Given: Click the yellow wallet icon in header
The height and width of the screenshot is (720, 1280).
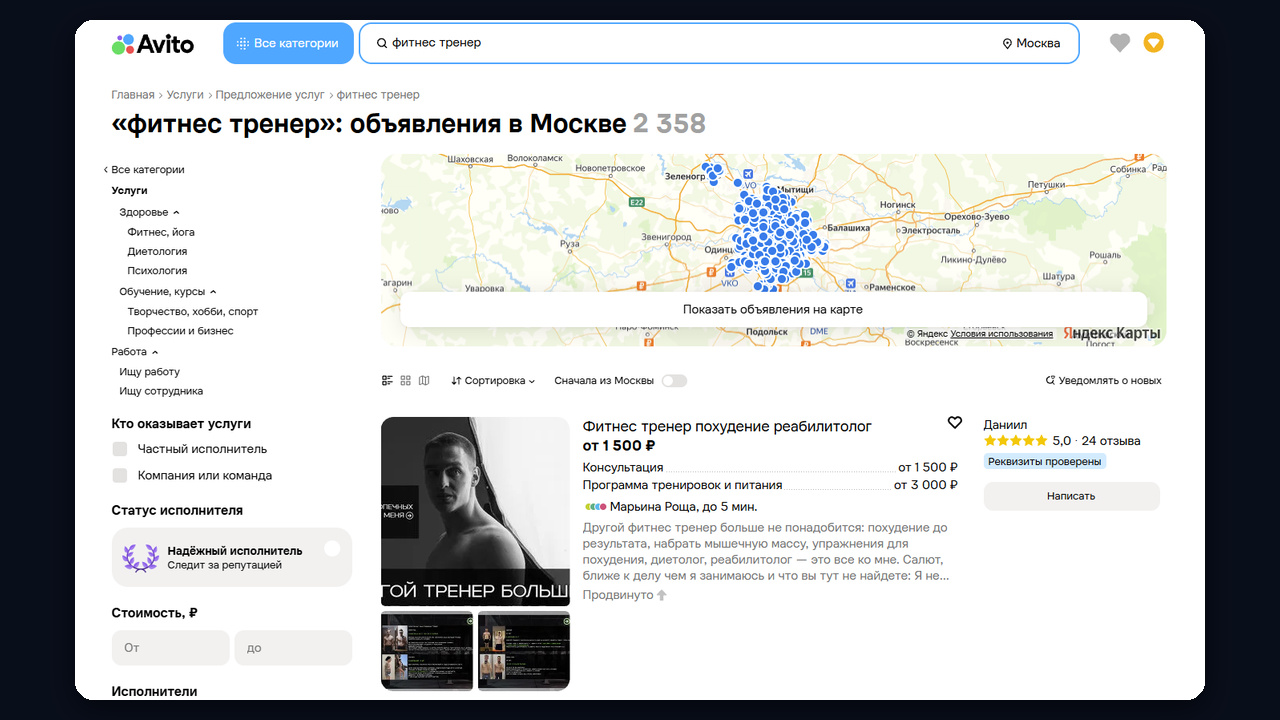Looking at the screenshot, I should [x=1154, y=43].
